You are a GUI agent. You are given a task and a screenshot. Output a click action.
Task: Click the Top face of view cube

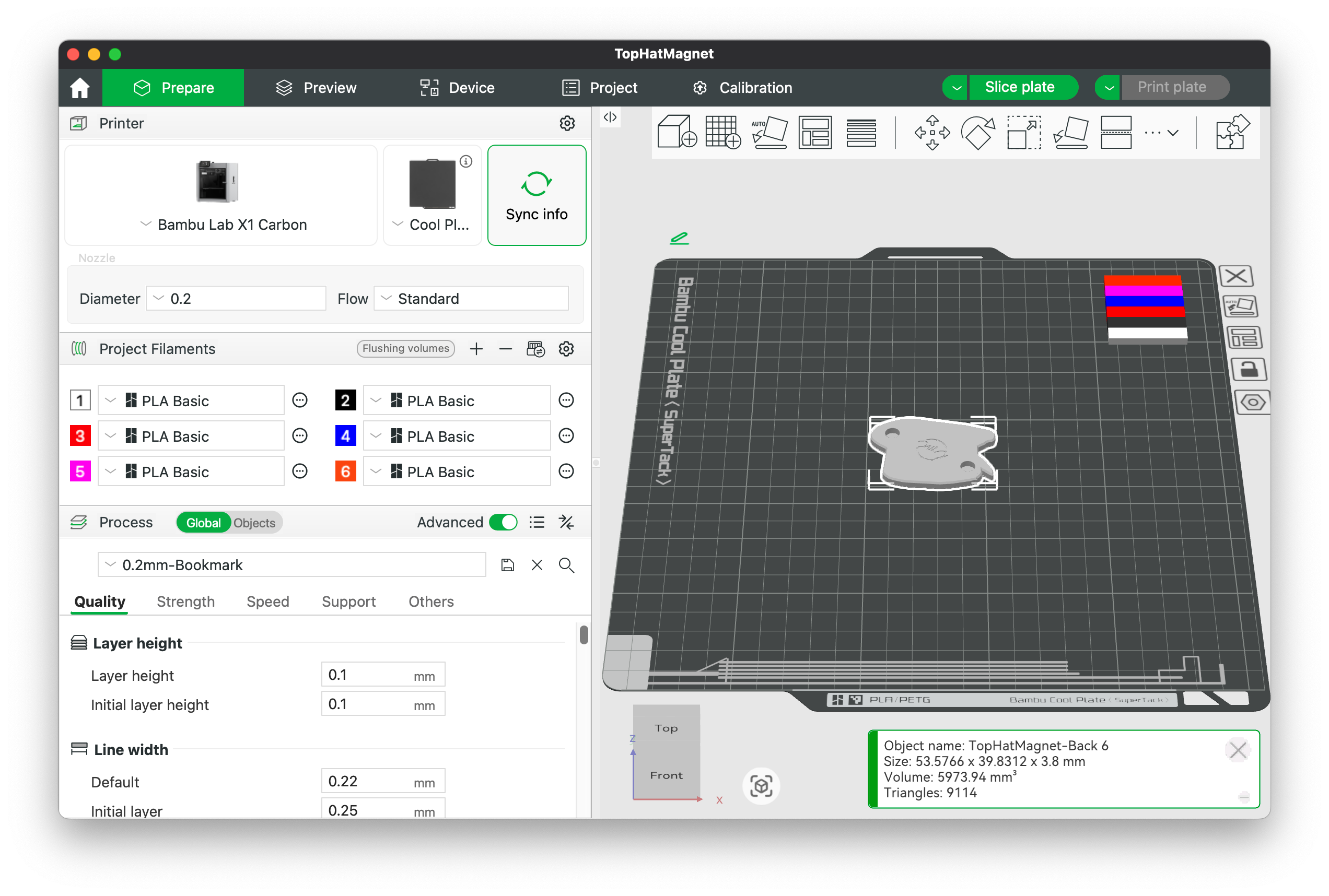[666, 727]
